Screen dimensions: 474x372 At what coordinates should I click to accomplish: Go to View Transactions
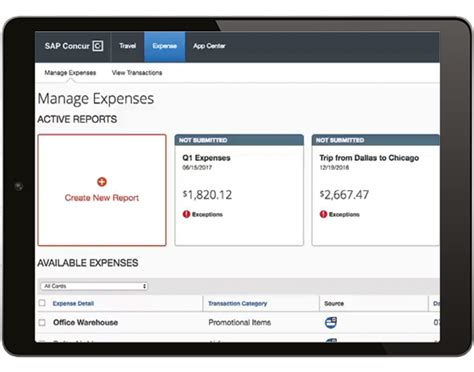pos(137,73)
